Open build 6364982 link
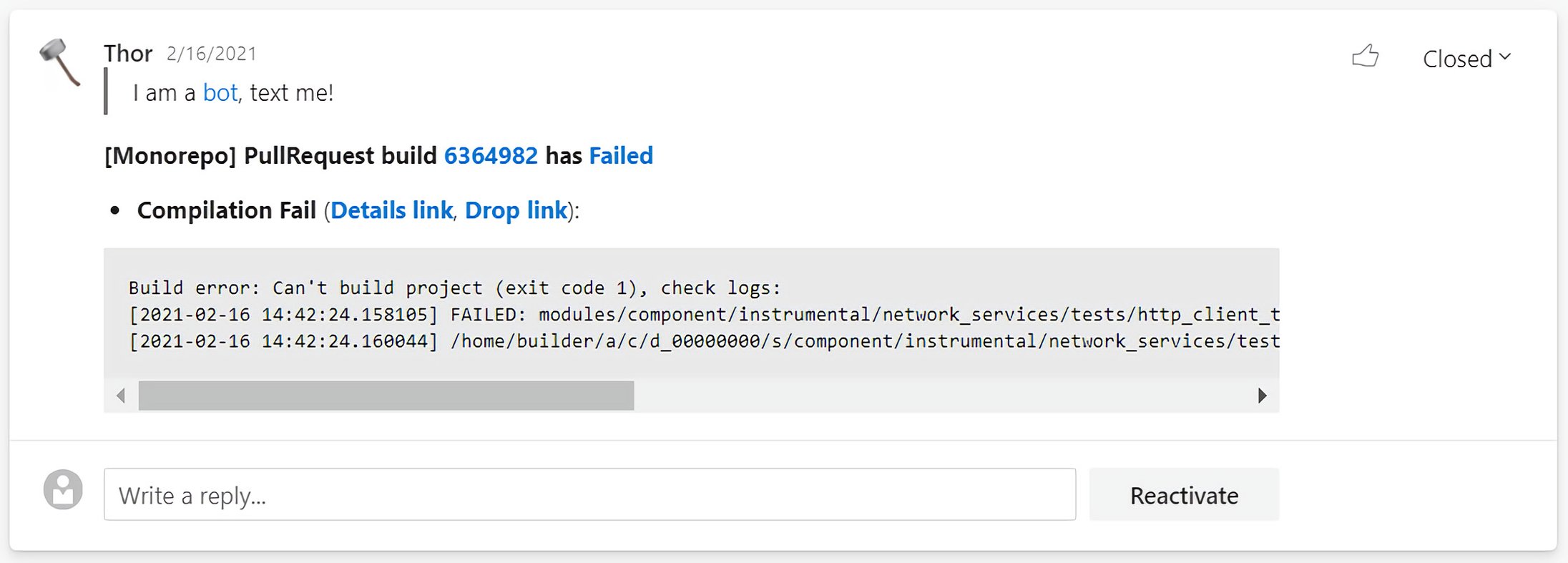Image resolution: width=1568 pixels, height=563 pixels. click(491, 155)
